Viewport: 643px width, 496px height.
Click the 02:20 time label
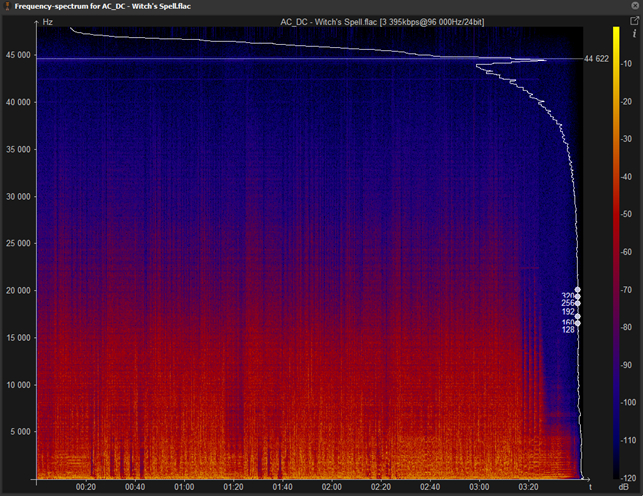pos(381,487)
